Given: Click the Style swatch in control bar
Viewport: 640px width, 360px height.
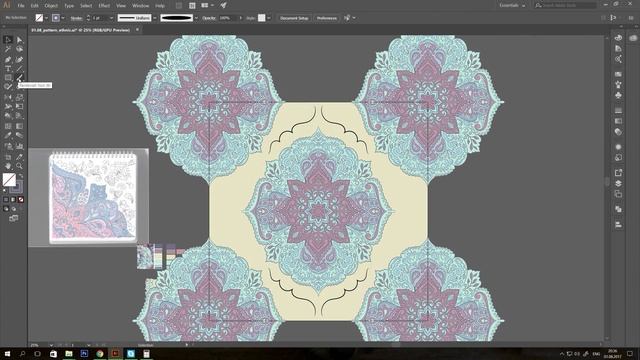Looking at the screenshot, I should point(262,18).
